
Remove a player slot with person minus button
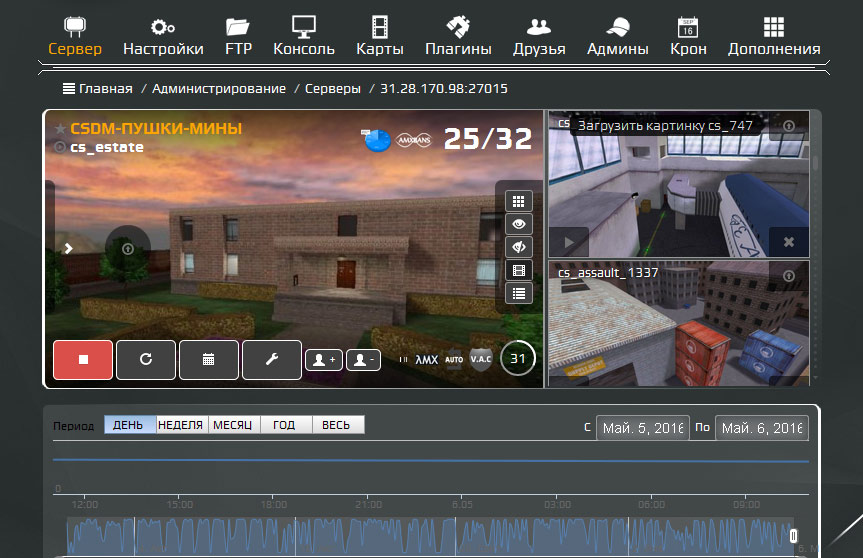363,360
